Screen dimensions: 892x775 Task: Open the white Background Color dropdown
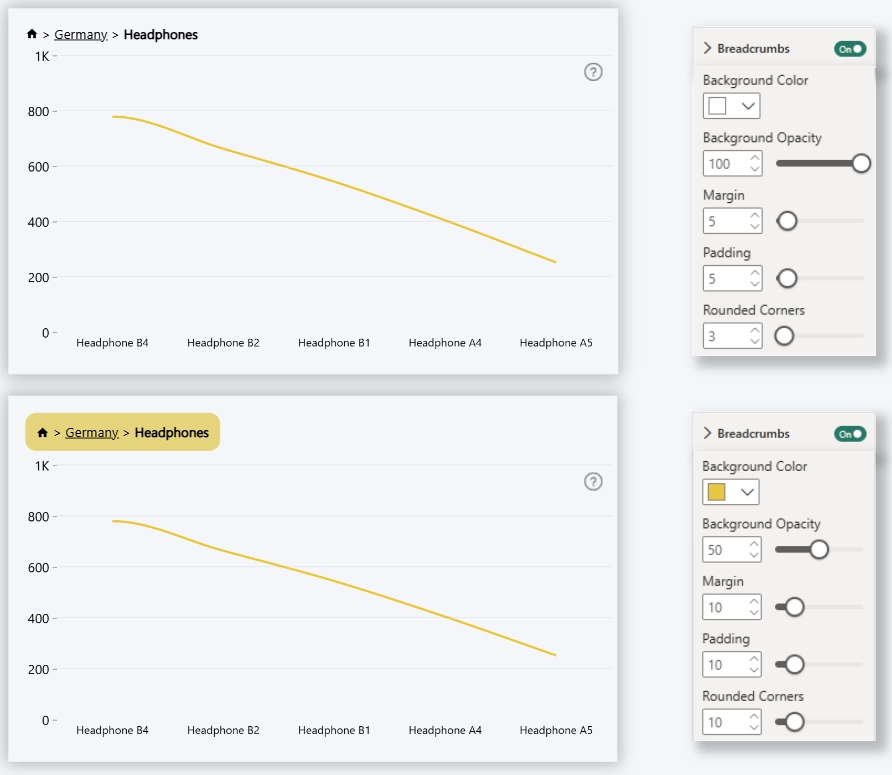pos(732,106)
